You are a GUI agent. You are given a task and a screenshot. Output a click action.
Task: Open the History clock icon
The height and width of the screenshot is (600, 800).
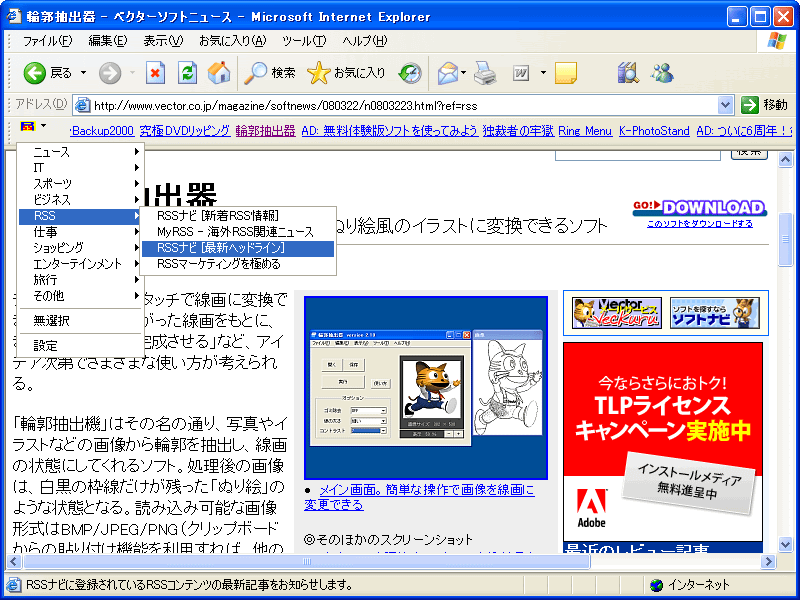[x=410, y=73]
